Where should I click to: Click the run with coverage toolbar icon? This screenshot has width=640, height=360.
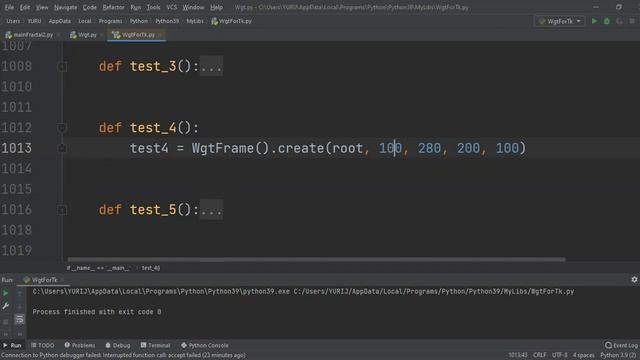(619, 21)
